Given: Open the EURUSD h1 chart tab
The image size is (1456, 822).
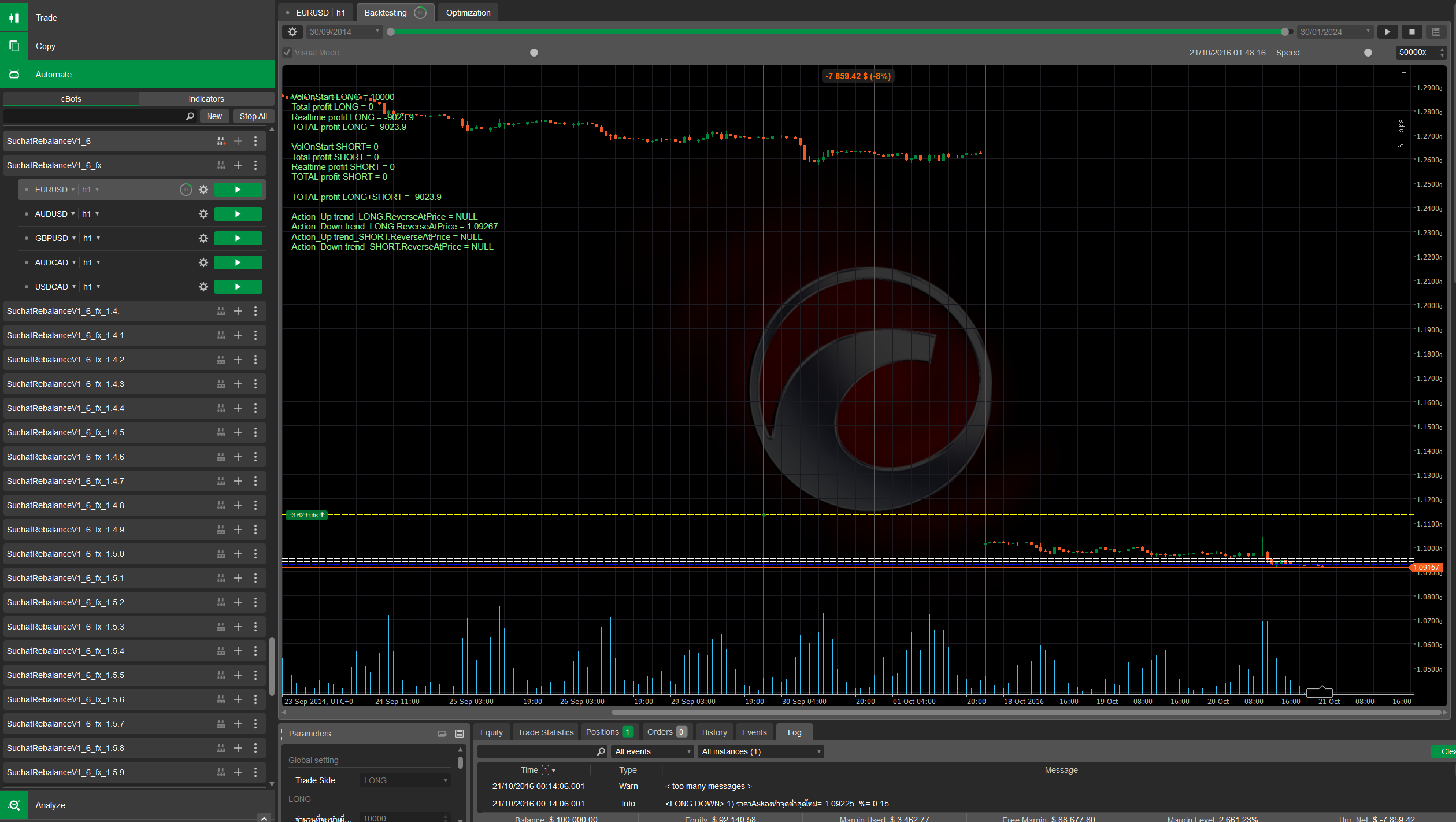Looking at the screenshot, I should pos(316,13).
